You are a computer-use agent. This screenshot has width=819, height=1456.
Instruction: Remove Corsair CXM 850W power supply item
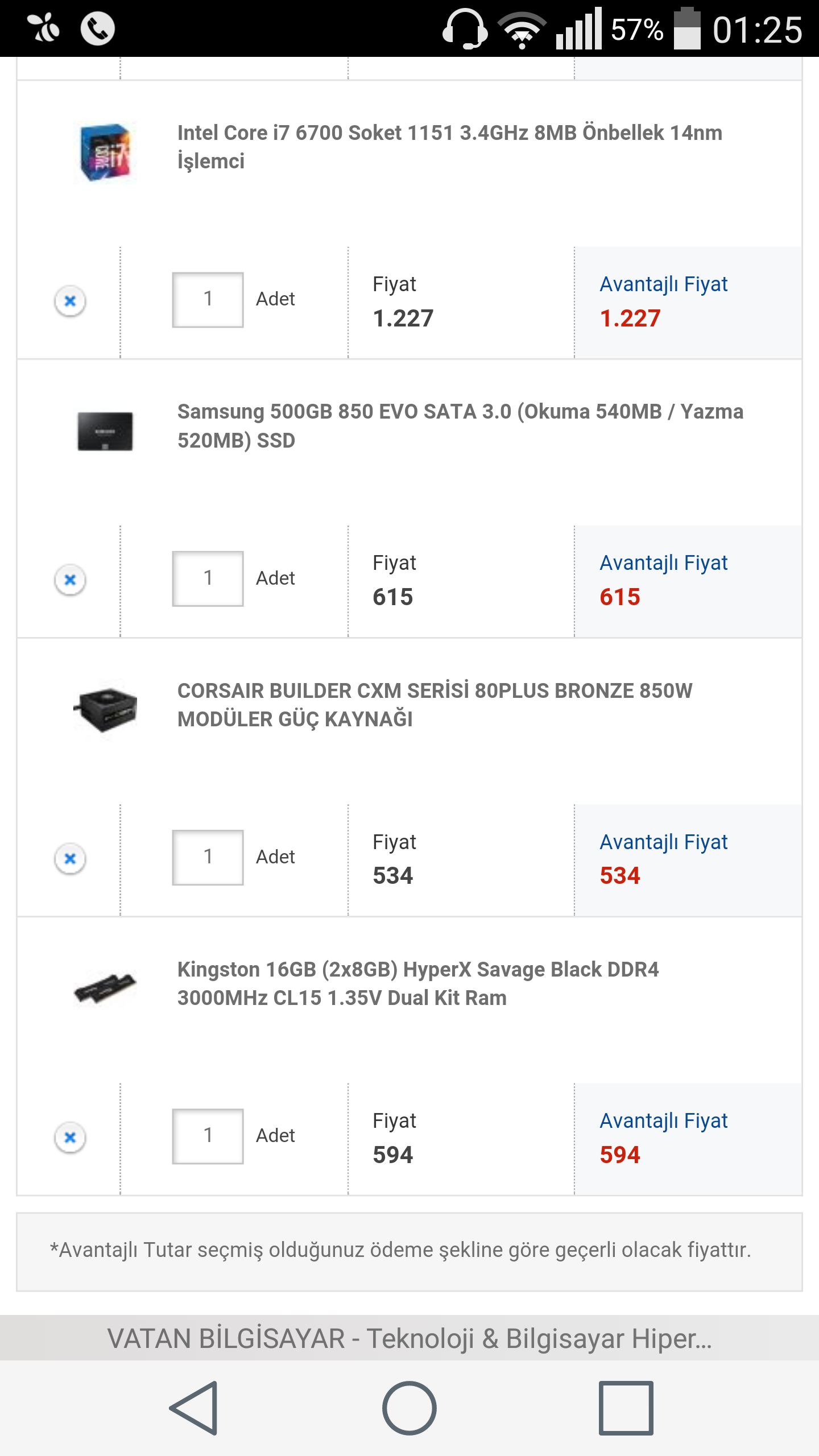[70, 858]
